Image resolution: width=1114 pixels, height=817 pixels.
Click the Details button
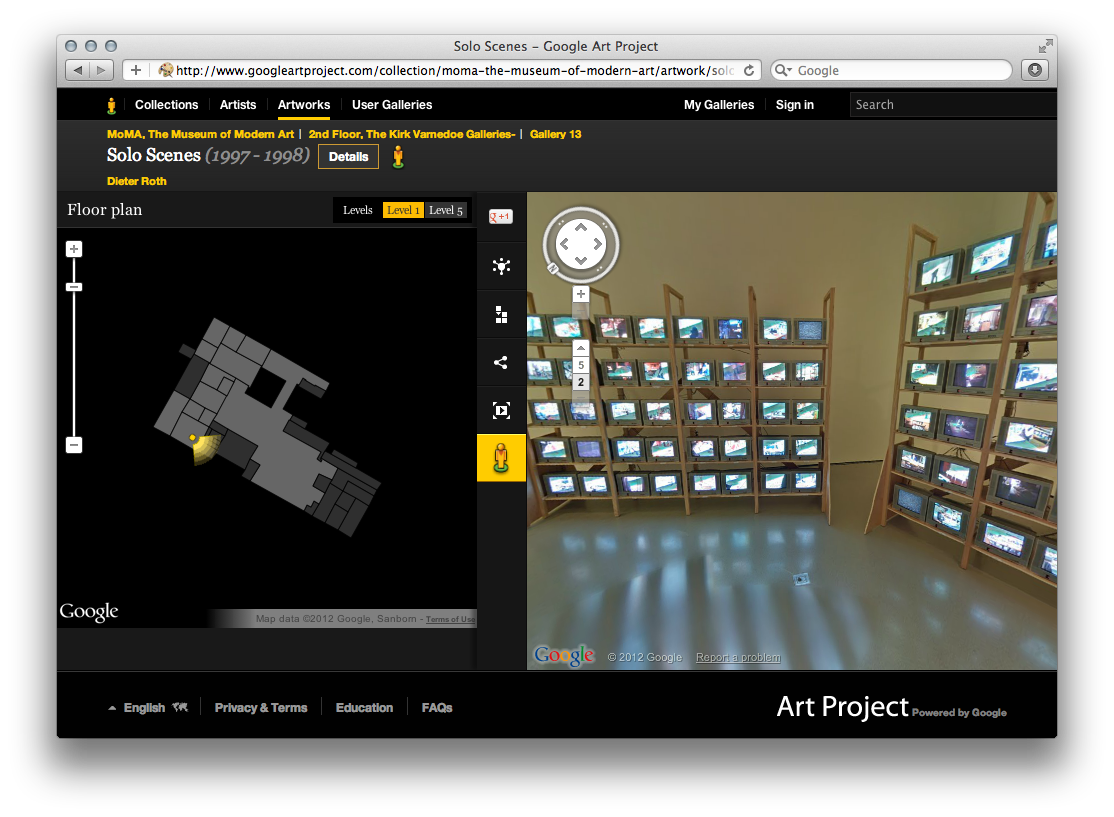[348, 157]
